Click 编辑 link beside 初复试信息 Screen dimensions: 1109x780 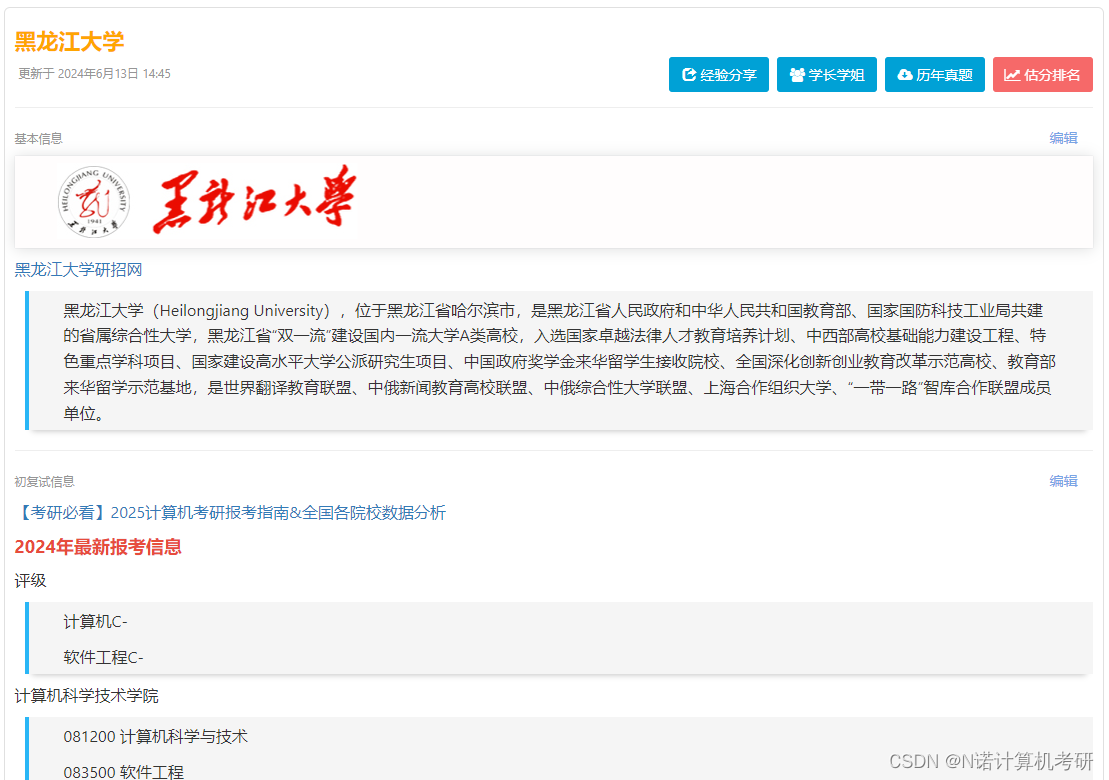tap(1063, 481)
